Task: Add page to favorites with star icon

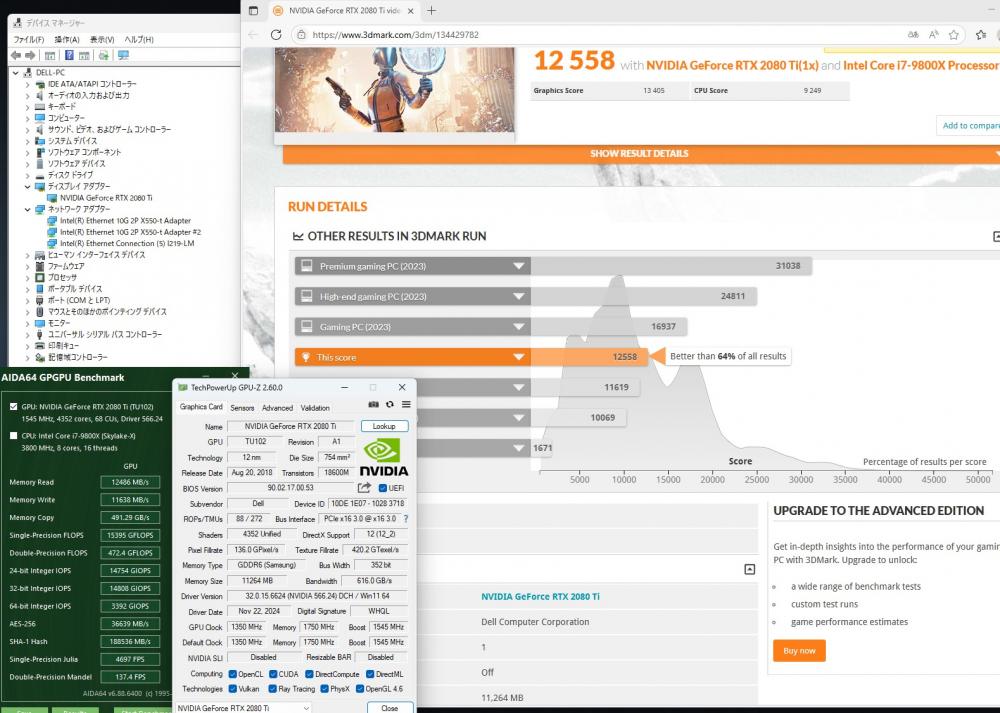Action: (x=954, y=34)
